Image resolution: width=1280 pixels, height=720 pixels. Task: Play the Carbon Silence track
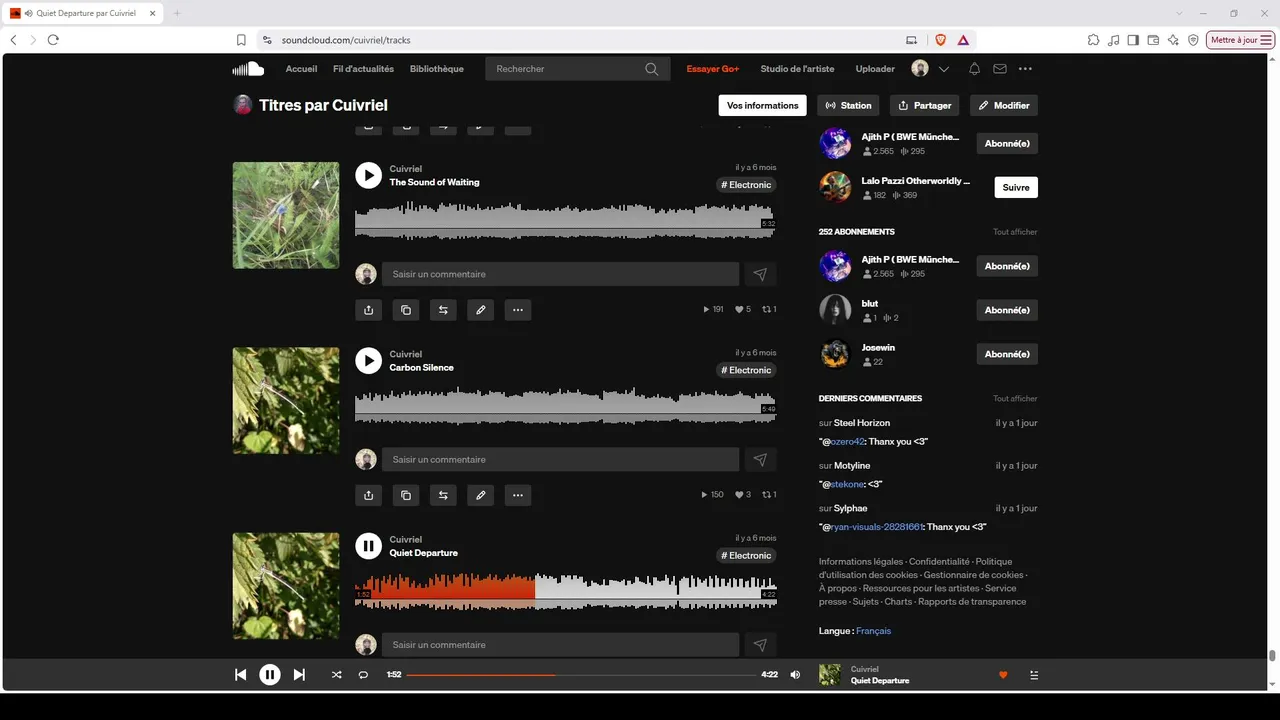click(x=368, y=361)
